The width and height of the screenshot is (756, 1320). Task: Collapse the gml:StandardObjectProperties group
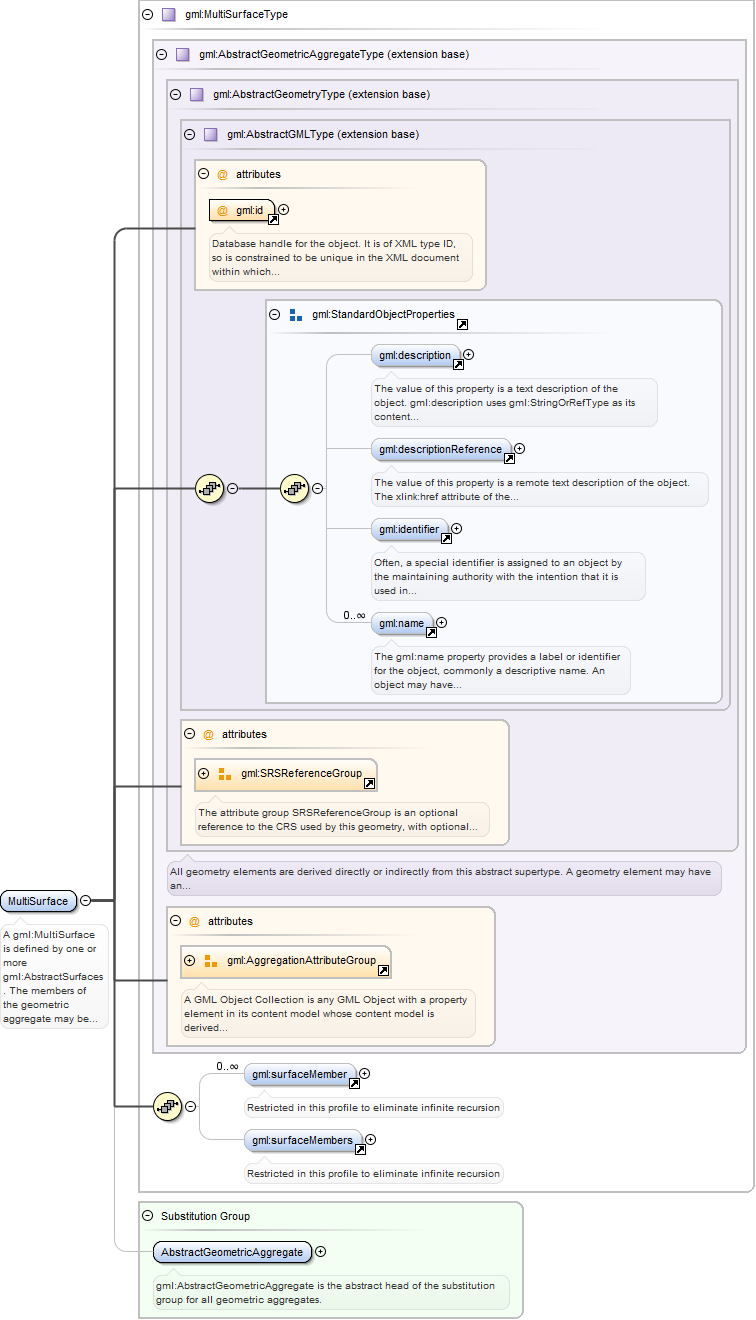click(x=276, y=314)
